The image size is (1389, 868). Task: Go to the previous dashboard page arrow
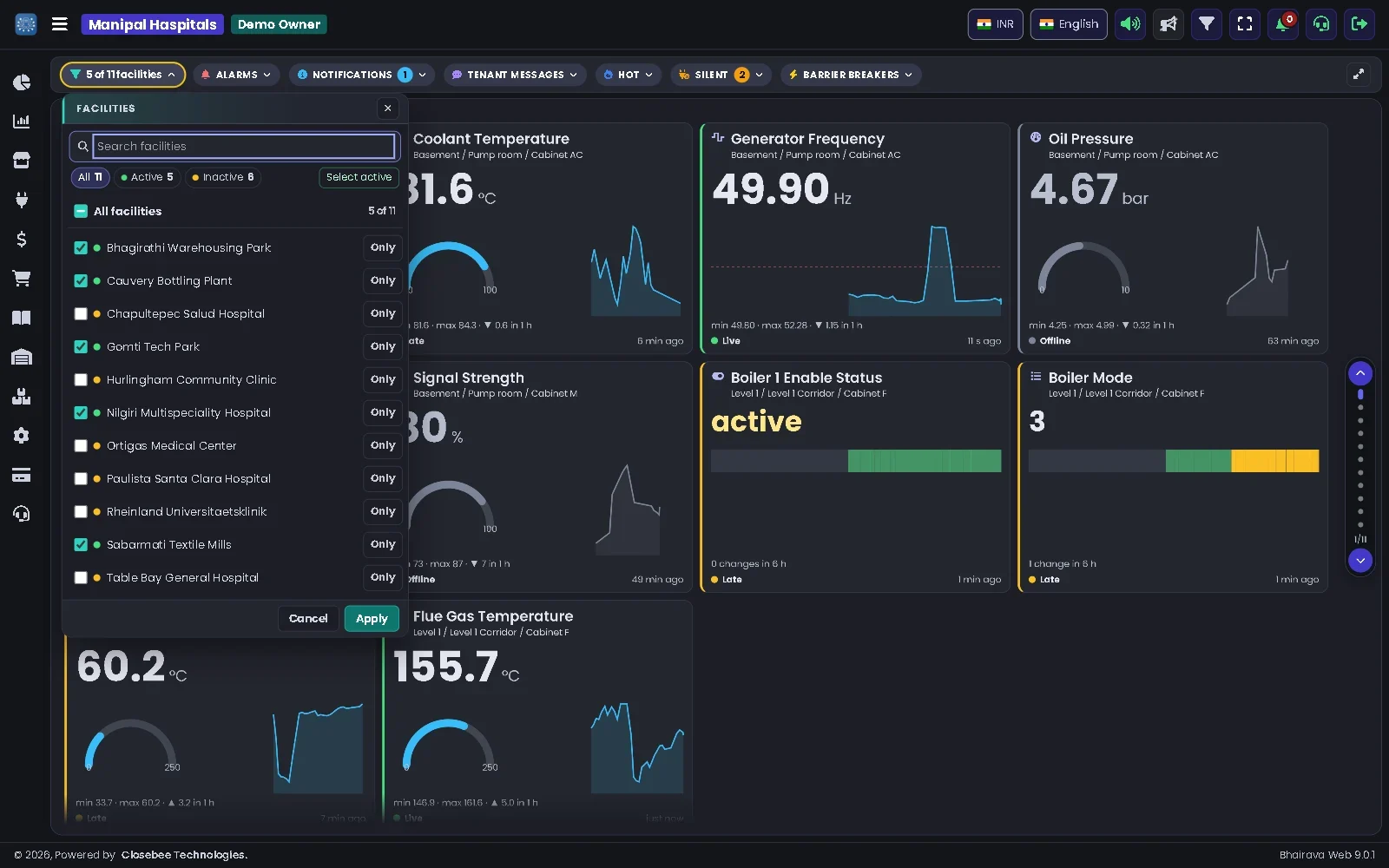point(1360,373)
